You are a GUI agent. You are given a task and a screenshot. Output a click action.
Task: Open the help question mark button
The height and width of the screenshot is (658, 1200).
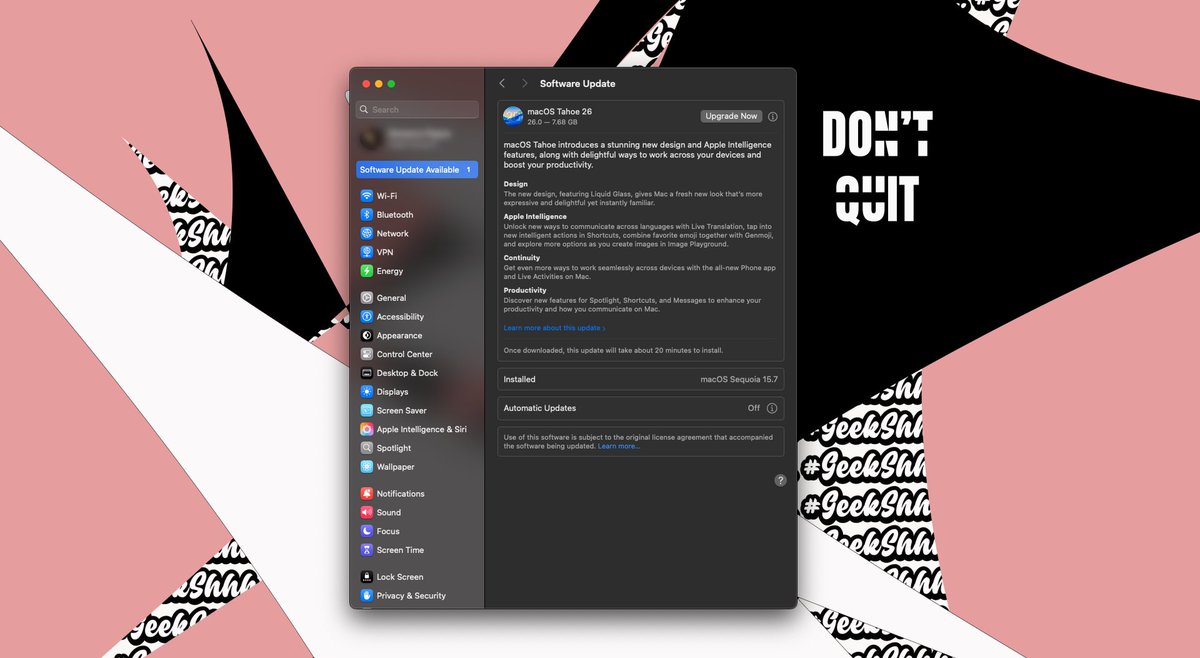780,480
